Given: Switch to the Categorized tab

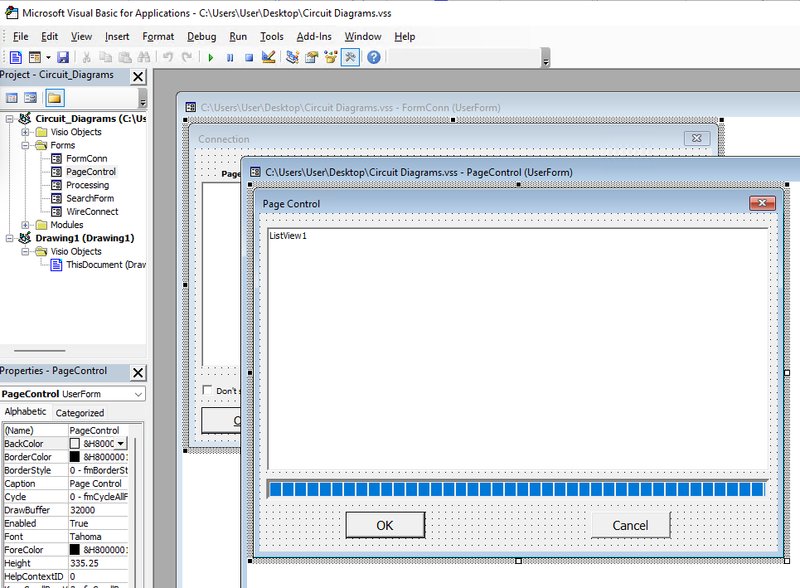Looking at the screenshot, I should [80, 412].
